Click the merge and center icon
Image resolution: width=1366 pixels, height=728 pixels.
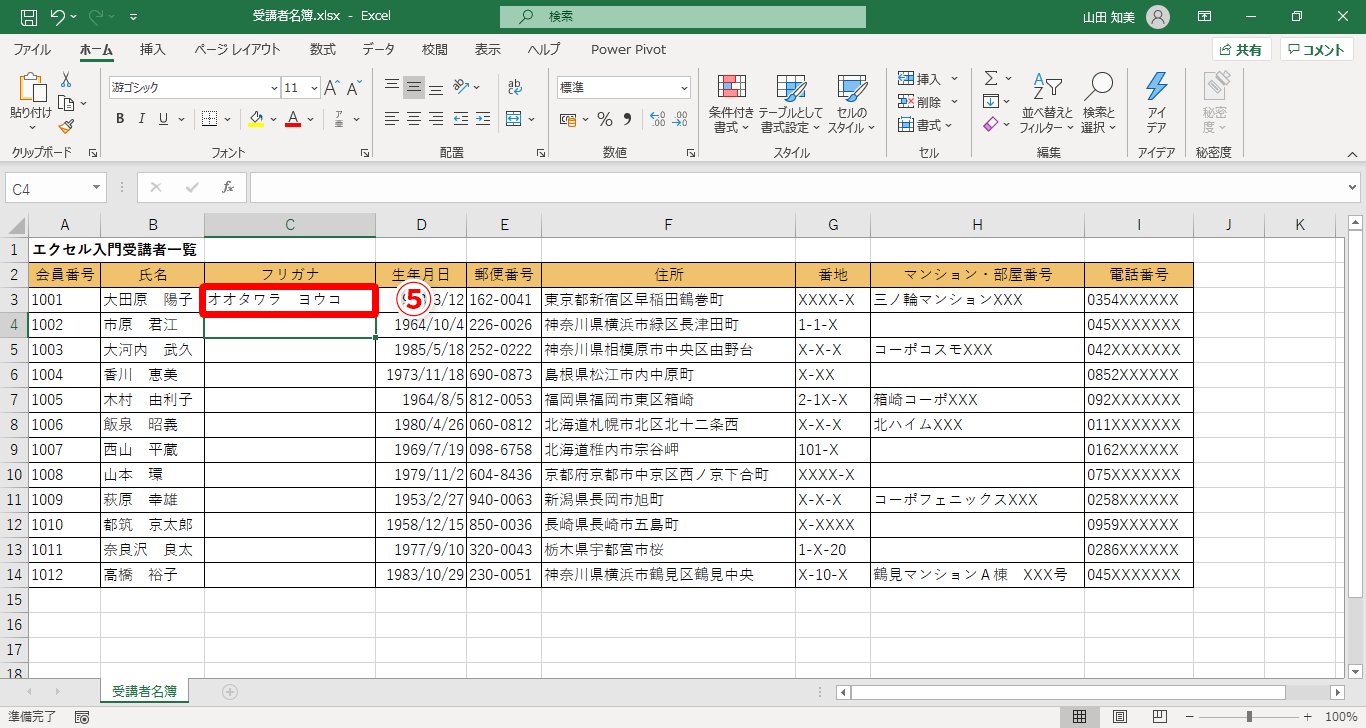515,119
